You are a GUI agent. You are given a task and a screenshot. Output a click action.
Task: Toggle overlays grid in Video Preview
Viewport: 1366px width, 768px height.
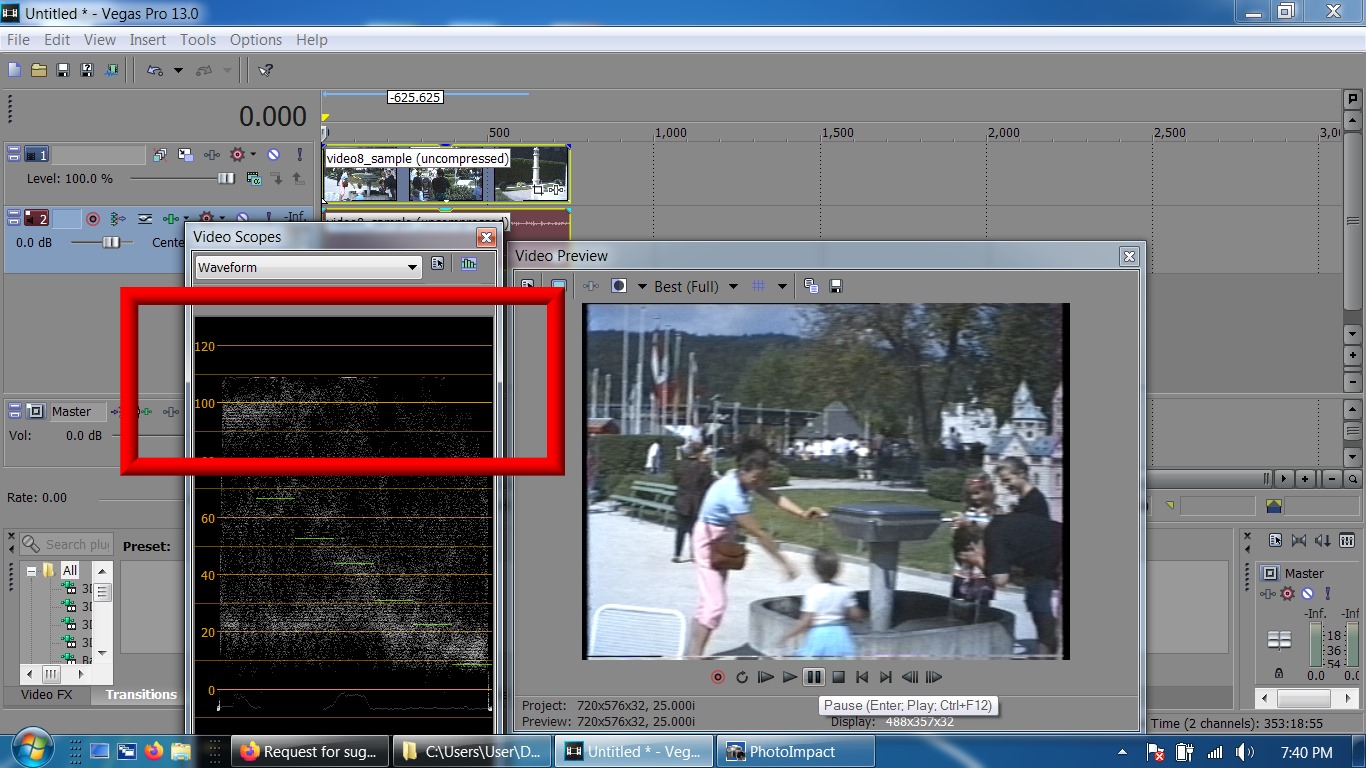pyautogui.click(x=759, y=286)
